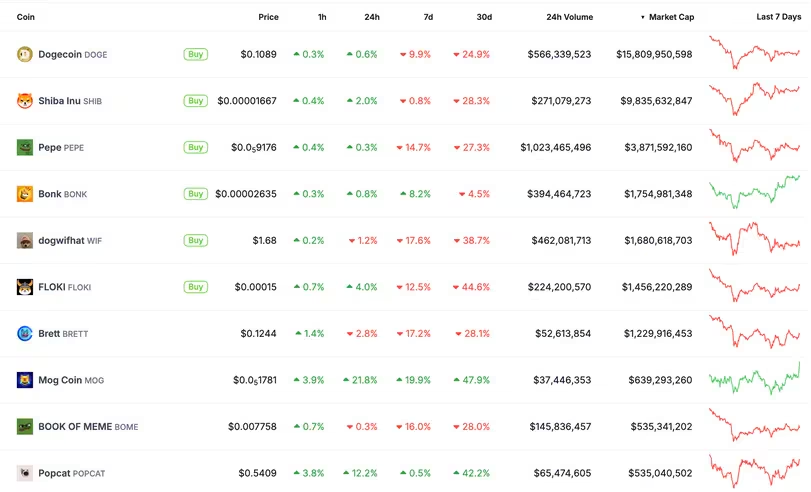Click the Pepe frog coin logo

[x=25, y=147]
